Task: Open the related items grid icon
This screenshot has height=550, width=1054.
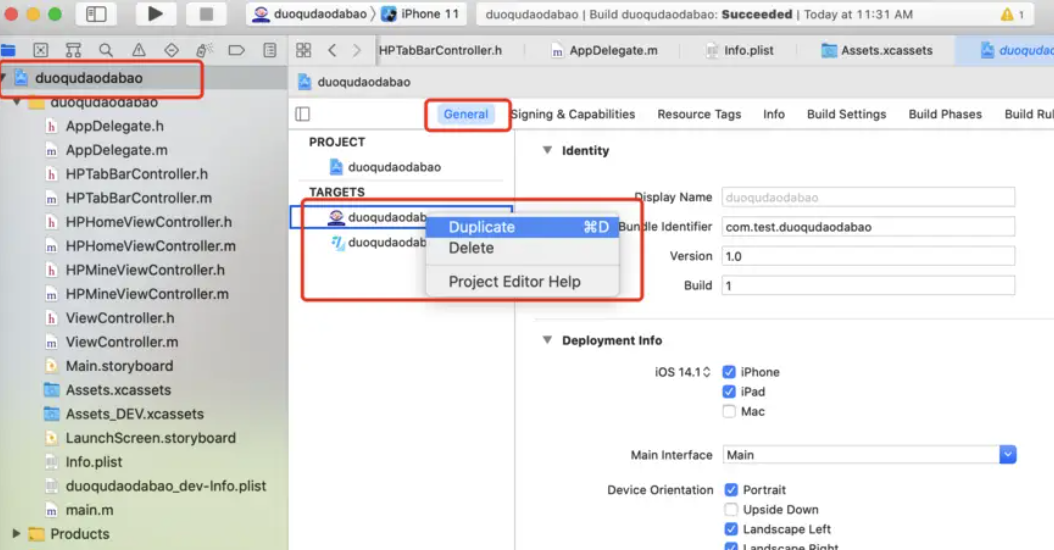Action: click(304, 50)
